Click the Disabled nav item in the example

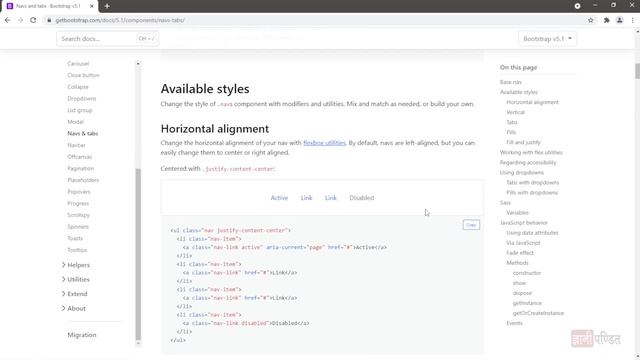coord(362,198)
